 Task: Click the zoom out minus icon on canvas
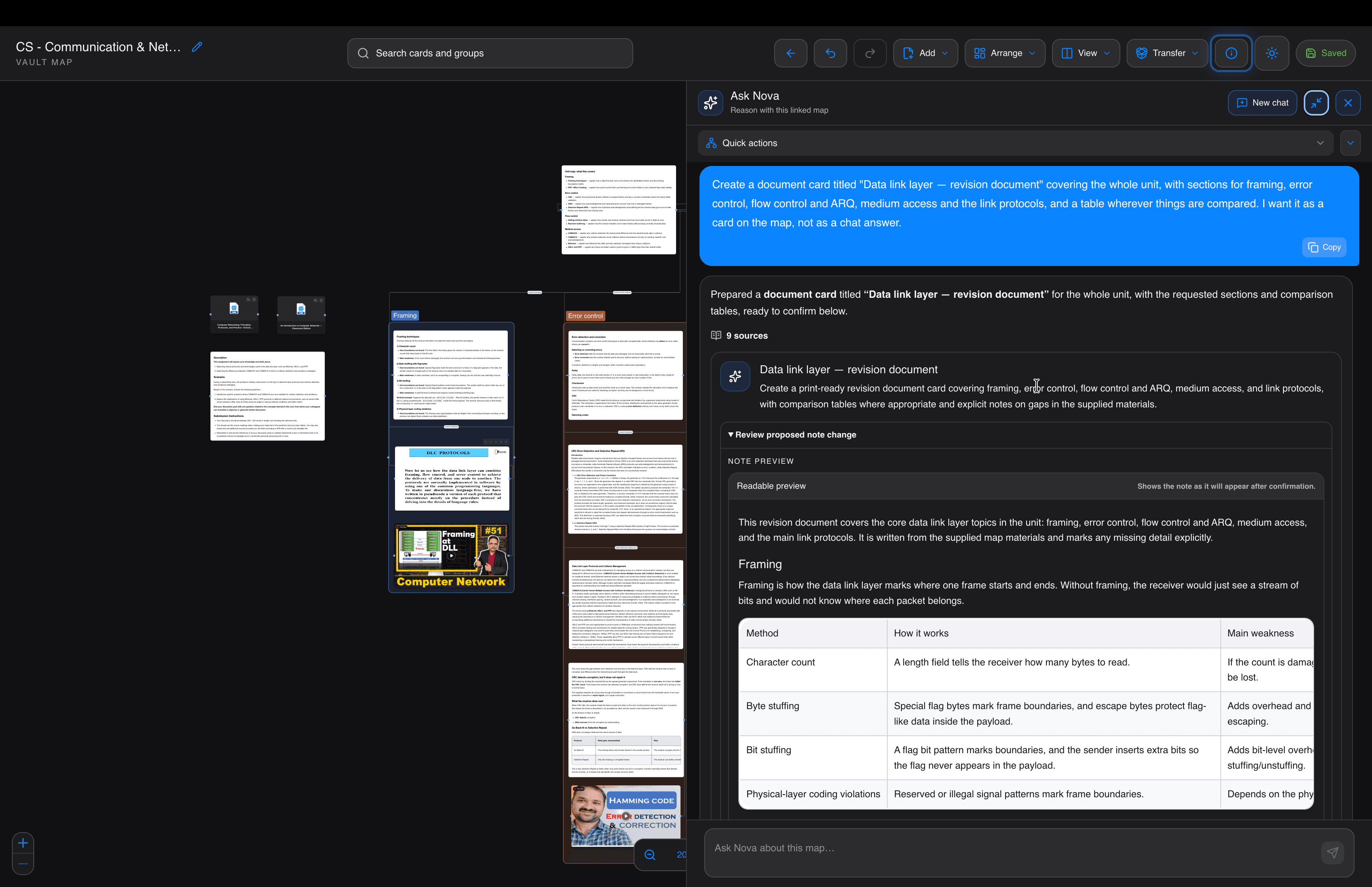coord(23,864)
